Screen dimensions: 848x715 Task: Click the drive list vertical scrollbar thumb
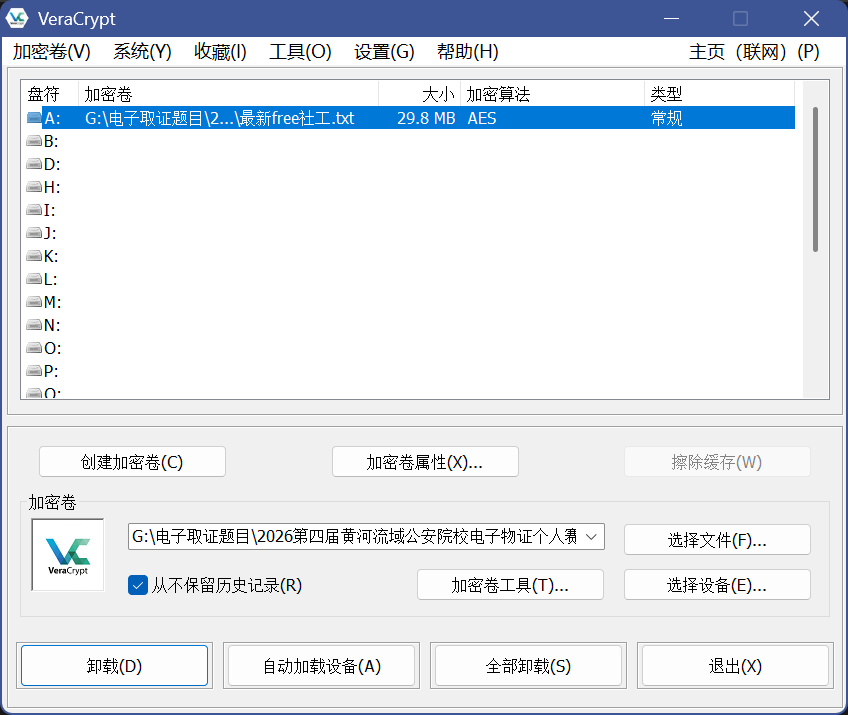[x=815, y=180]
